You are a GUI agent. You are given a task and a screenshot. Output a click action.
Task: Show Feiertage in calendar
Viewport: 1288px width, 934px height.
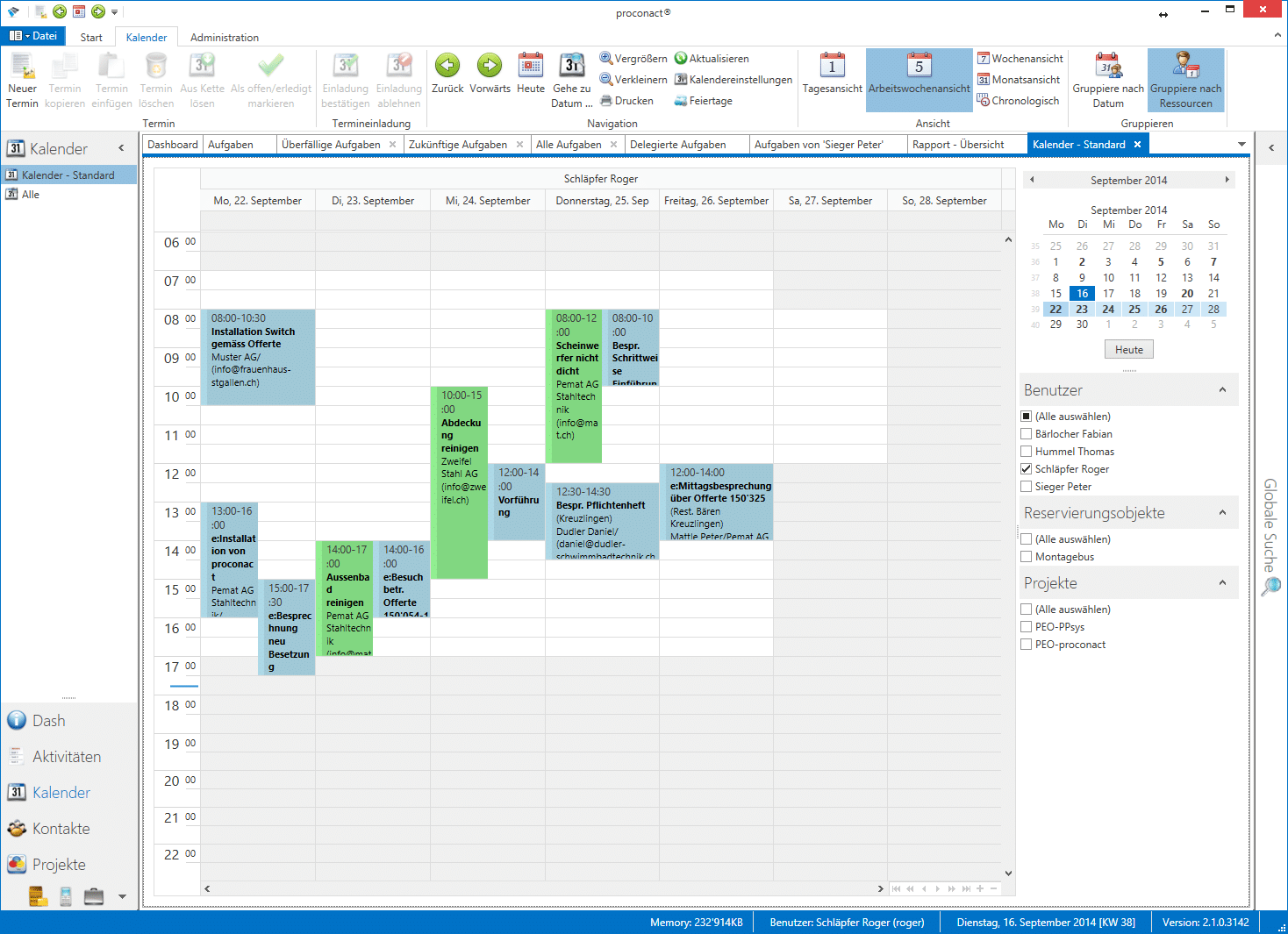coord(703,101)
